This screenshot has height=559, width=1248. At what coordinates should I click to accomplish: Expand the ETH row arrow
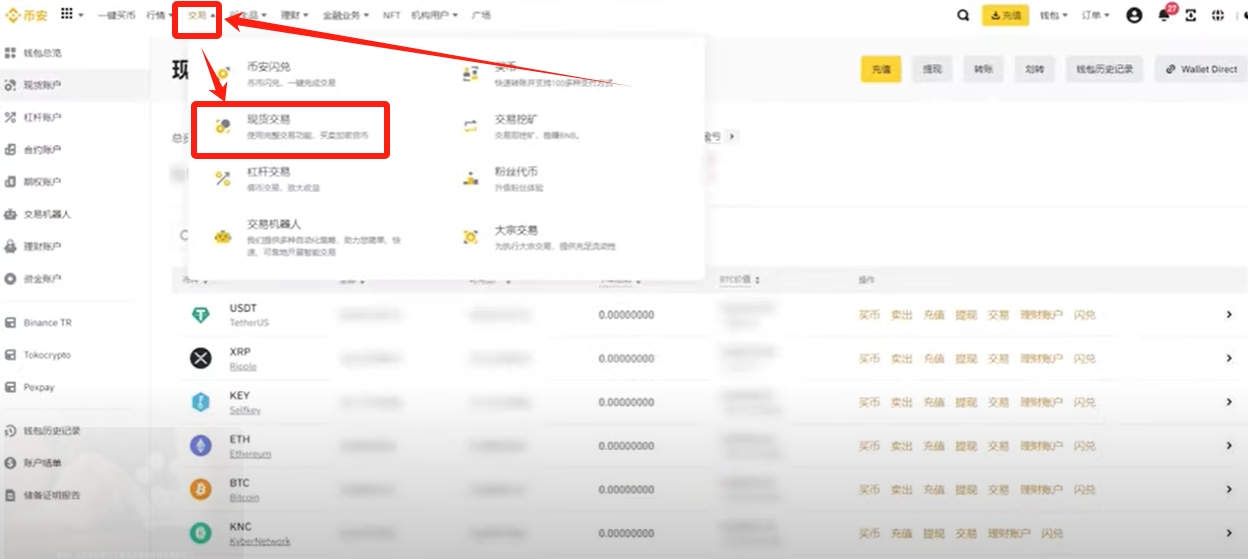click(1230, 446)
